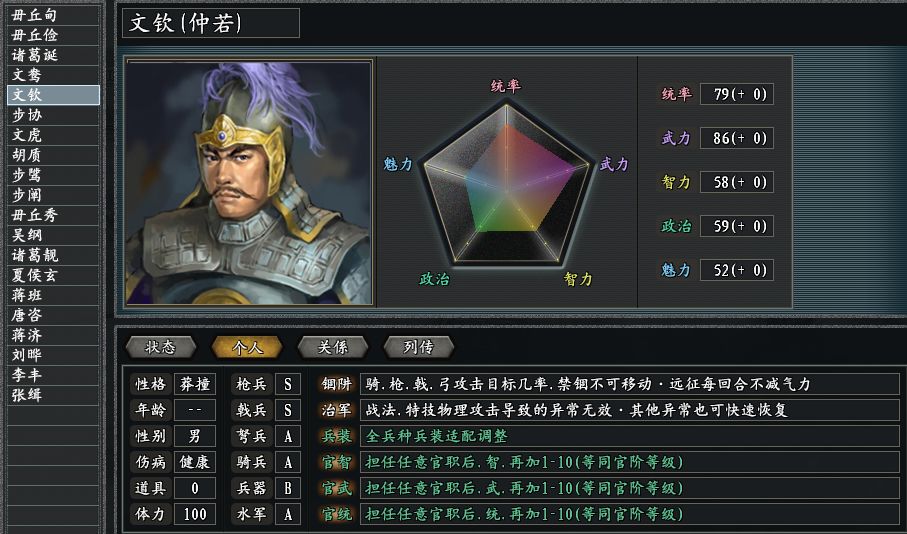Click the portrait of 文钦

click(248, 182)
